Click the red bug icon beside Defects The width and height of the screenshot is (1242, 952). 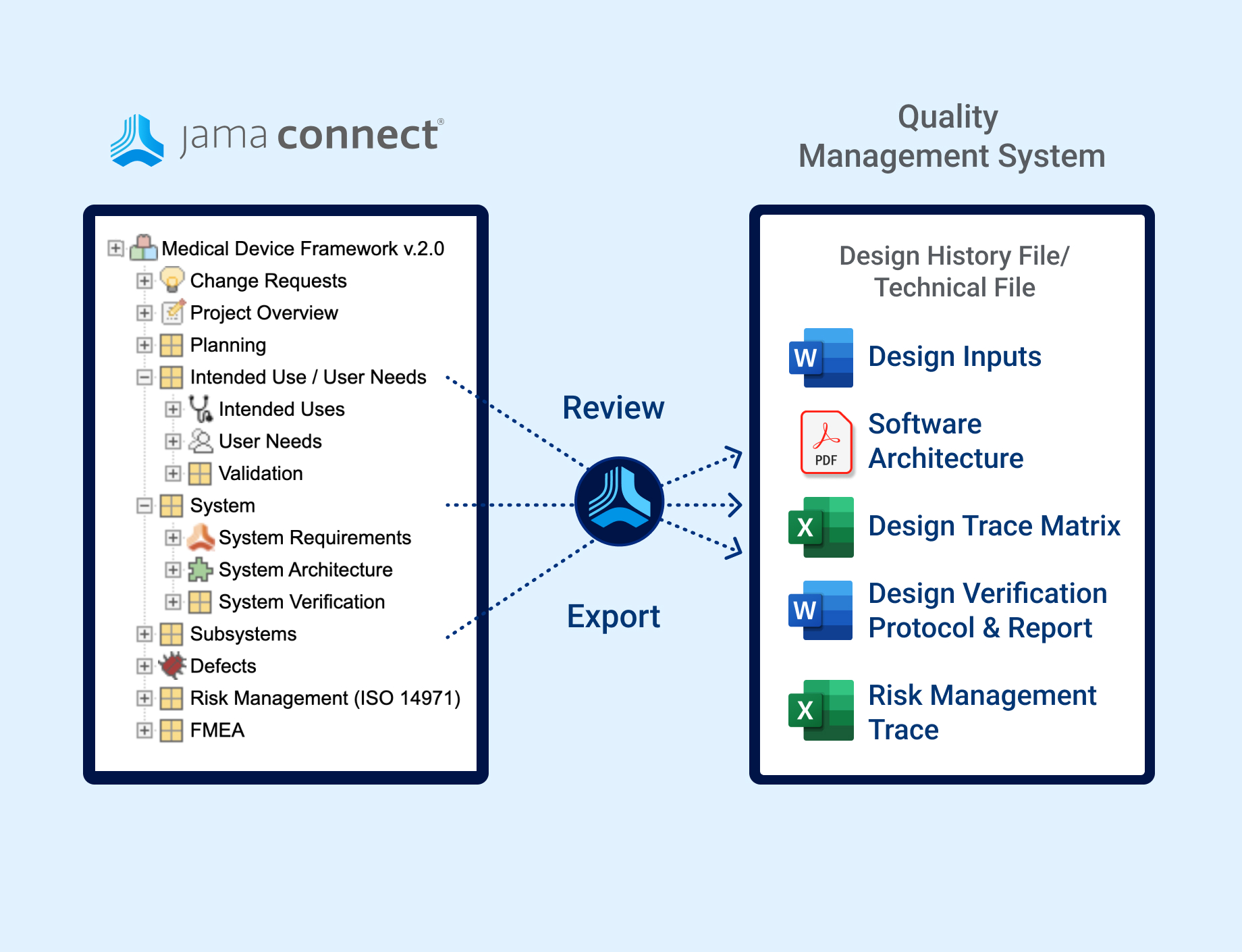click(172, 666)
